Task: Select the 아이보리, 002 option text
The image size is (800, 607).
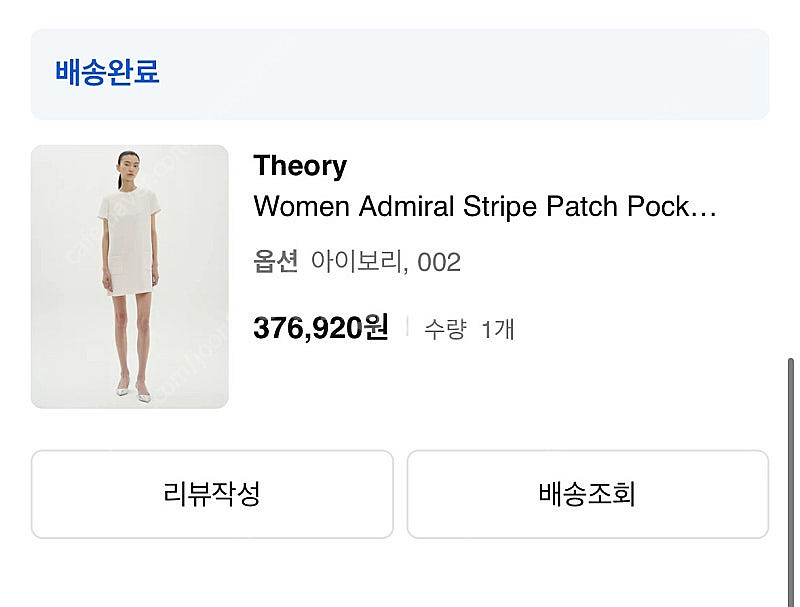Action: (386, 262)
